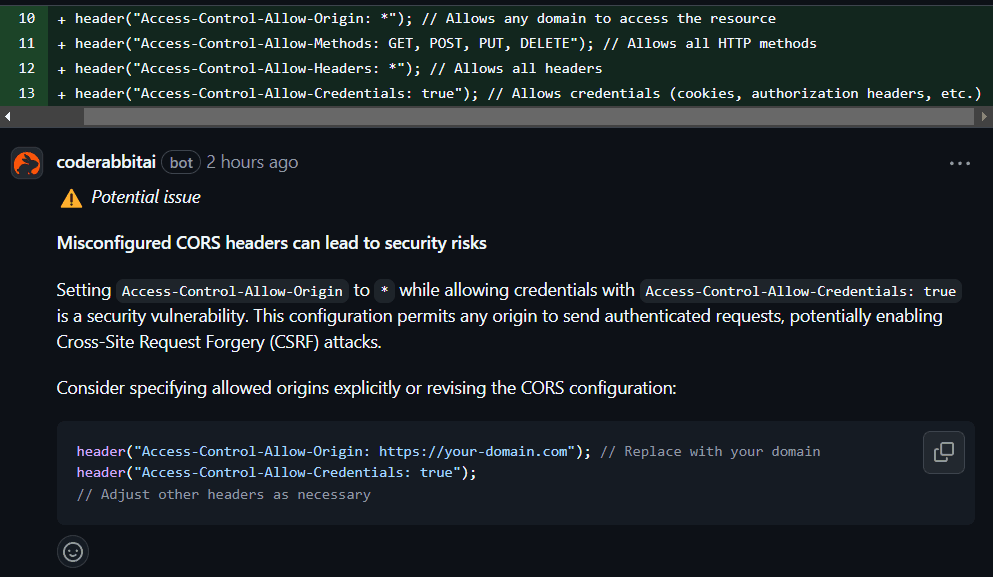Click the "Misconfigured CORS headers" heading
Image resolution: width=993 pixels, height=577 pixels.
(x=272, y=243)
